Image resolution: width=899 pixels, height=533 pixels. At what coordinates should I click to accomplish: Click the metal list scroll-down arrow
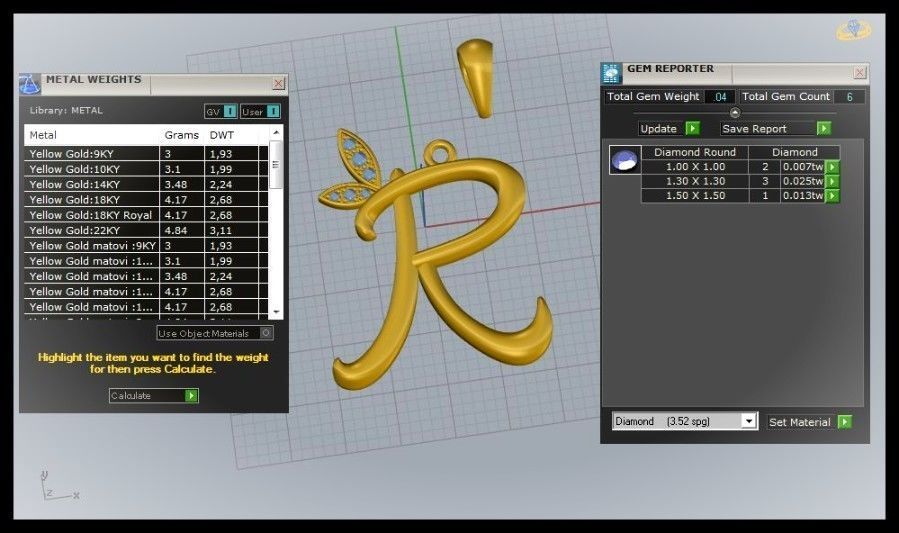pos(276,312)
